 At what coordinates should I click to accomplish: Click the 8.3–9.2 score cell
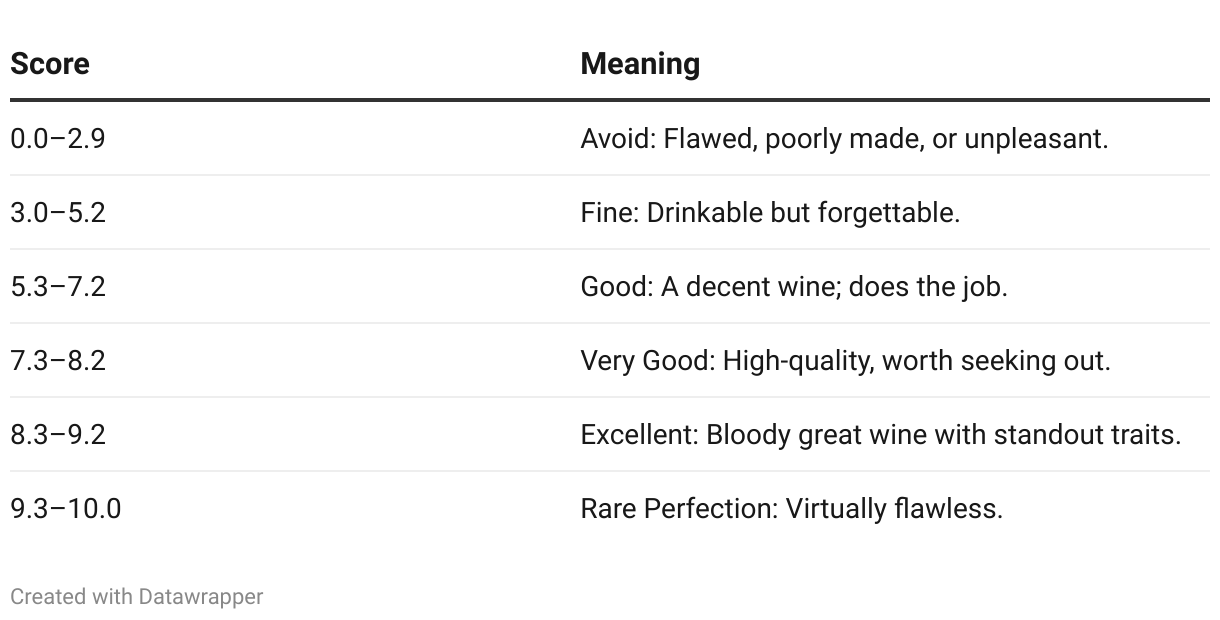(58, 434)
